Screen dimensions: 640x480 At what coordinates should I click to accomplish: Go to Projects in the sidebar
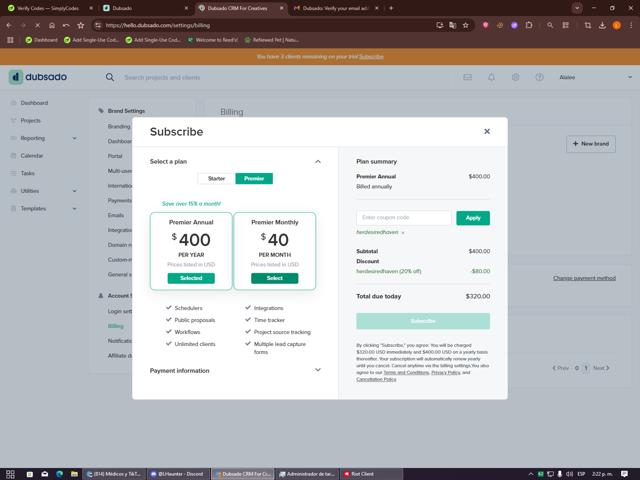[x=31, y=120]
